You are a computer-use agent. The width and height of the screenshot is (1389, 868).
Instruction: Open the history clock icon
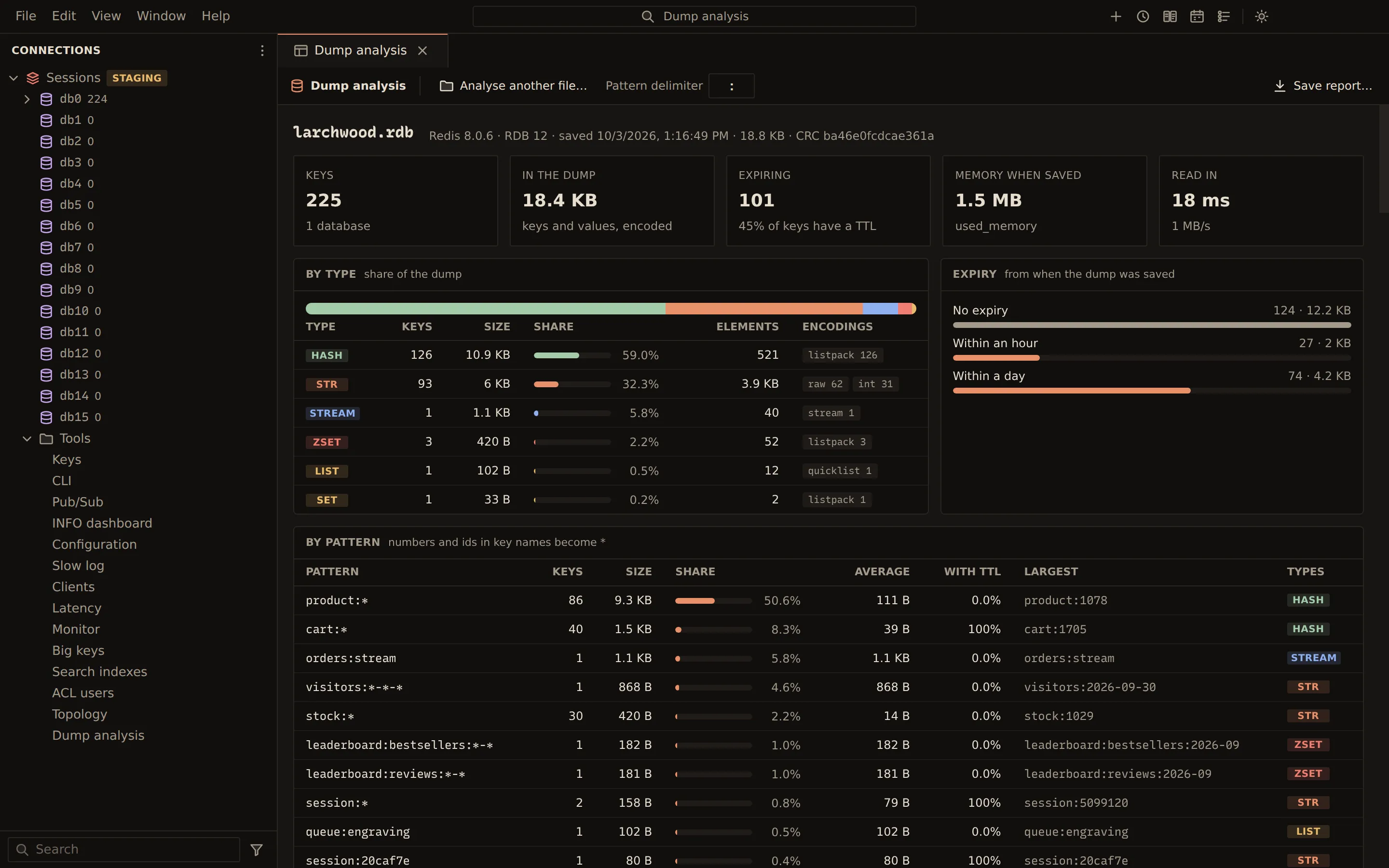pos(1143,16)
